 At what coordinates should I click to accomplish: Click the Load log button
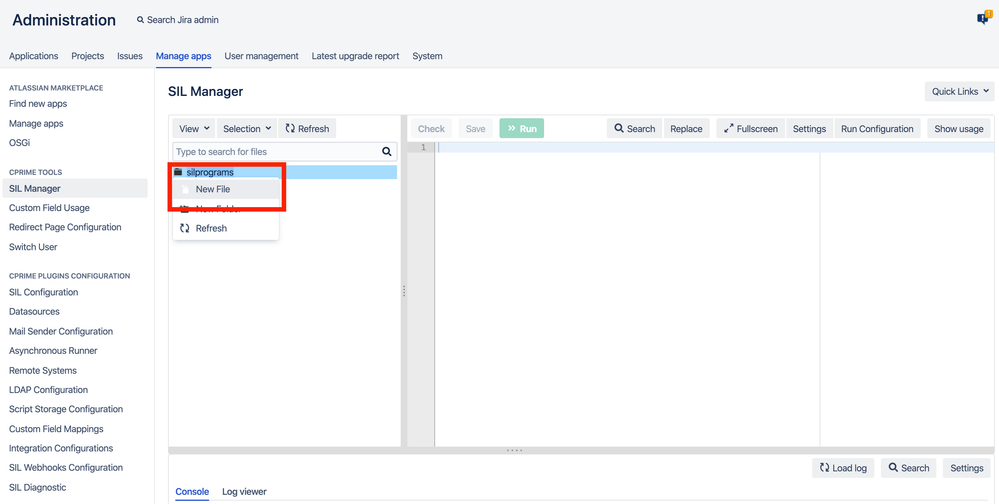(x=844, y=468)
